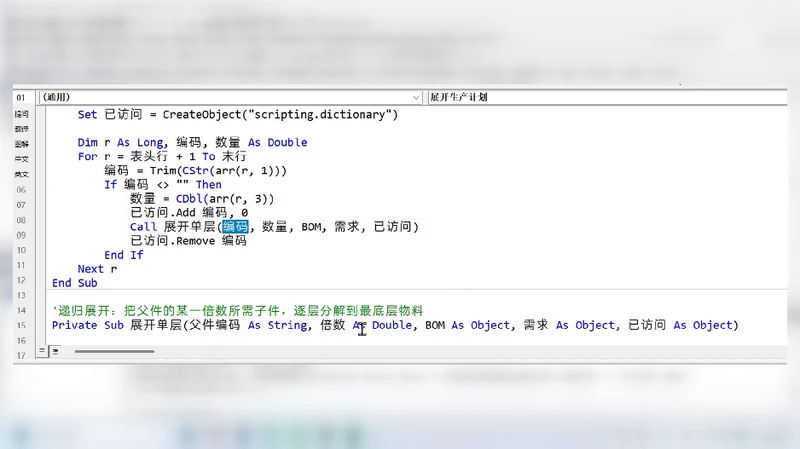Click the Dim keyword in the declaration line
The image size is (800, 449).
coord(88,142)
